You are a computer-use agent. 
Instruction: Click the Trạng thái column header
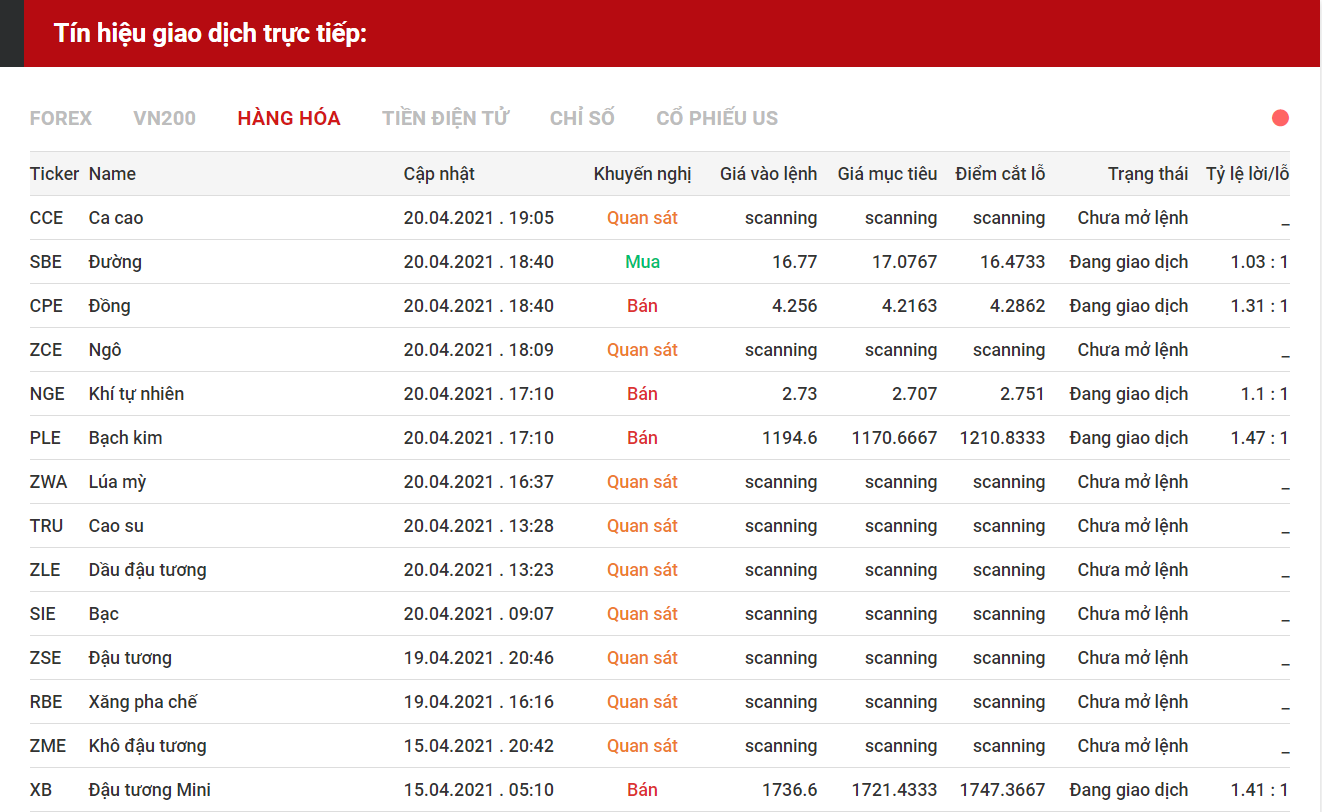point(1148,174)
